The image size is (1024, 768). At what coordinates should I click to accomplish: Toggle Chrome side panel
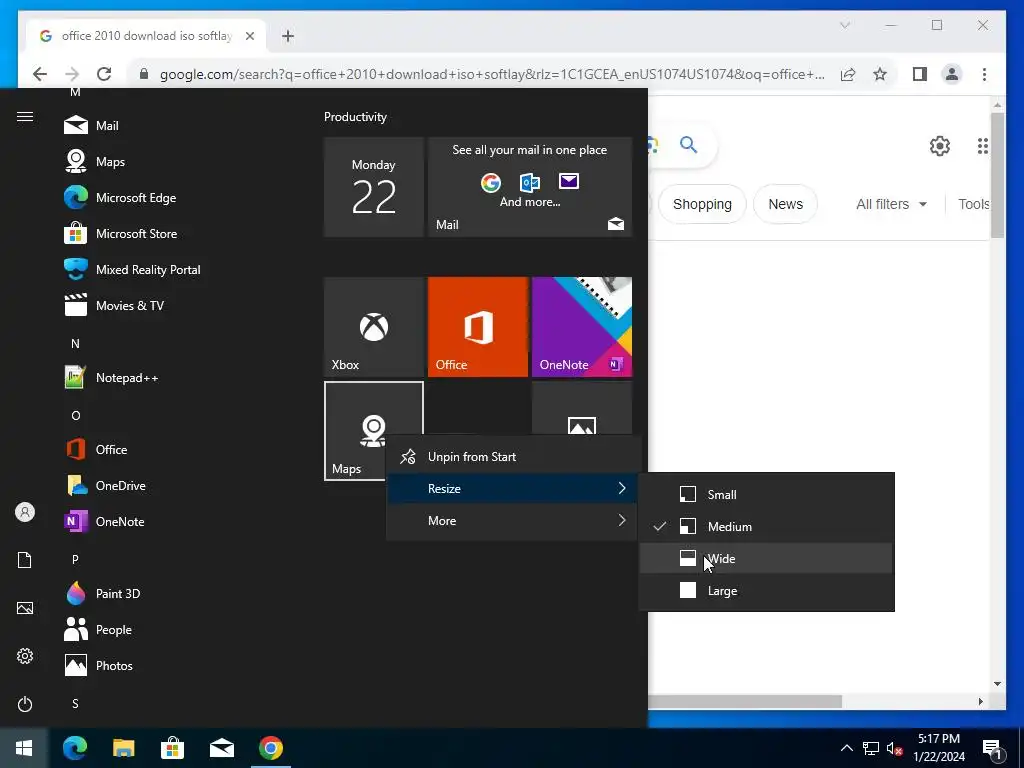pos(920,74)
